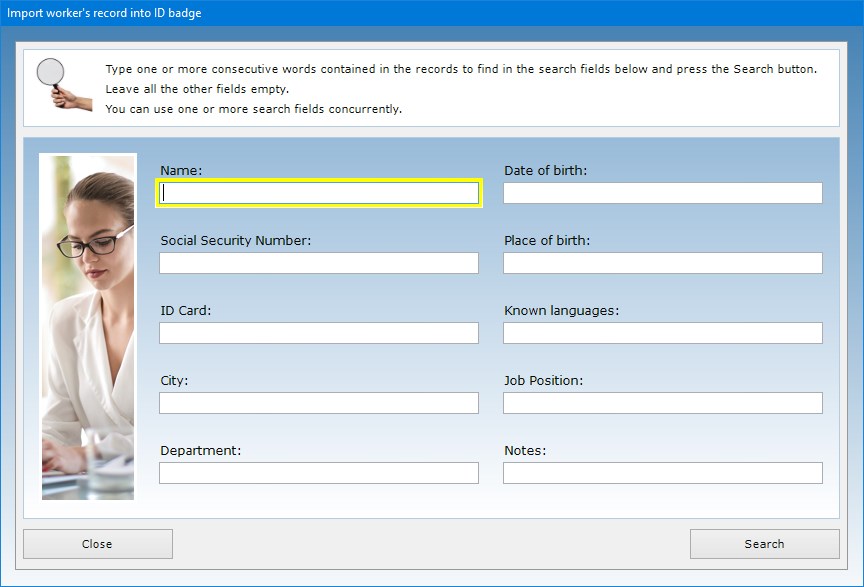Screen dimensions: 864x587
Task: Click inside the Job Position field
Action: click(662, 403)
